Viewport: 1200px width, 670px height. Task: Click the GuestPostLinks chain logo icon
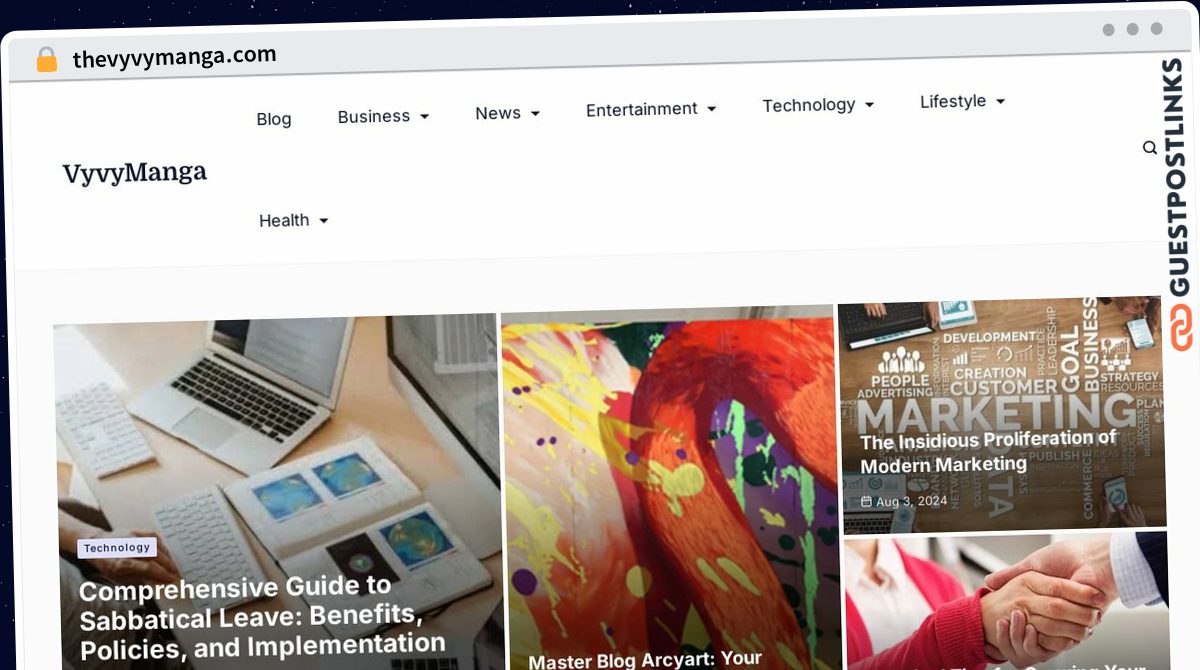pyautogui.click(x=1182, y=326)
